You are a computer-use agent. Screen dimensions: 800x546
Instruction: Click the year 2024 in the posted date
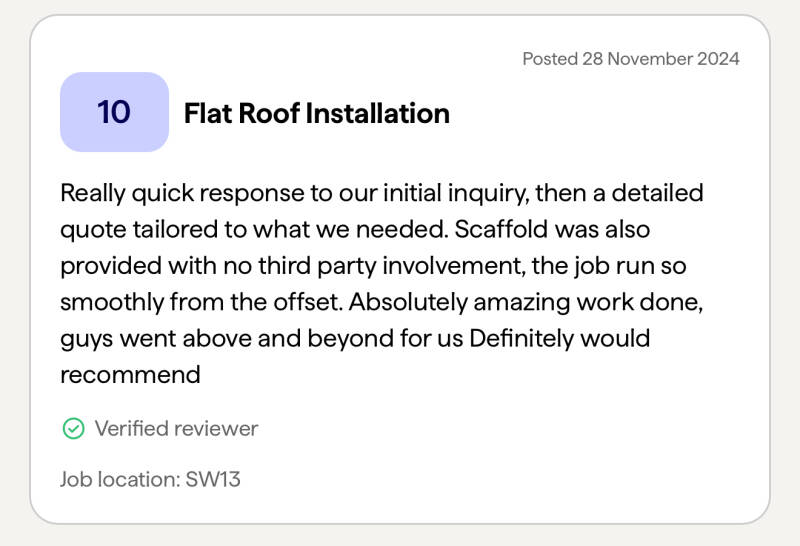716,58
